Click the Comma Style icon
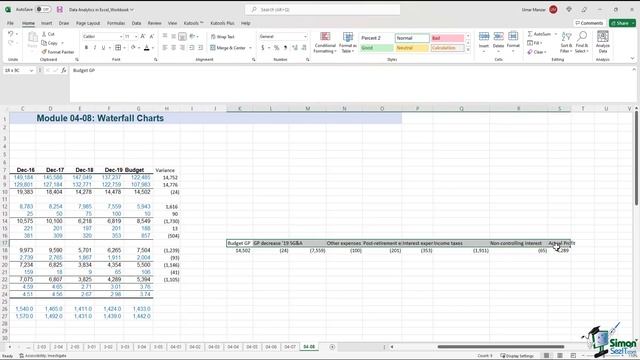 pyautogui.click(x=285, y=48)
